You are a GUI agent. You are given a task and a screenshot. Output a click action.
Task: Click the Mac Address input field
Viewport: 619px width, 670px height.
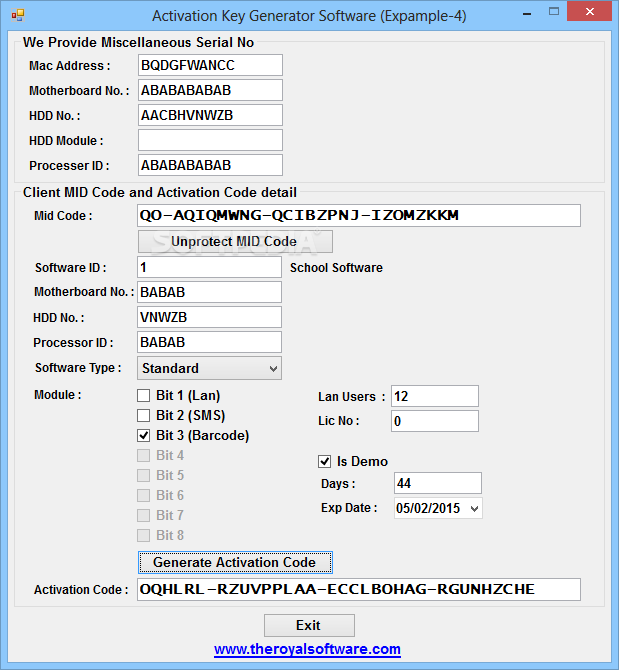210,65
